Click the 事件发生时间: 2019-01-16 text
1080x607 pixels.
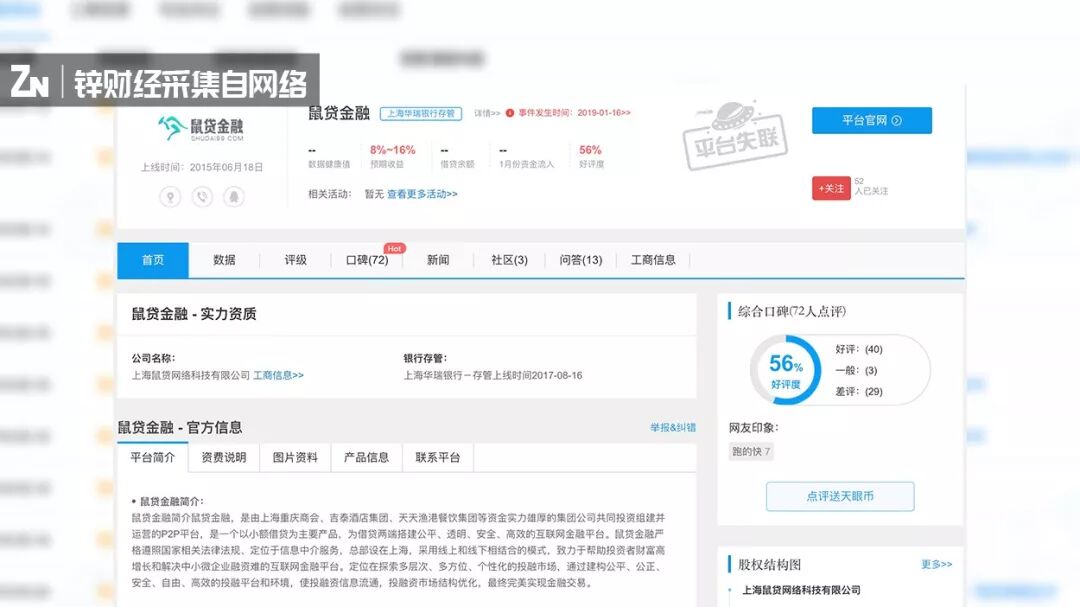tap(574, 113)
